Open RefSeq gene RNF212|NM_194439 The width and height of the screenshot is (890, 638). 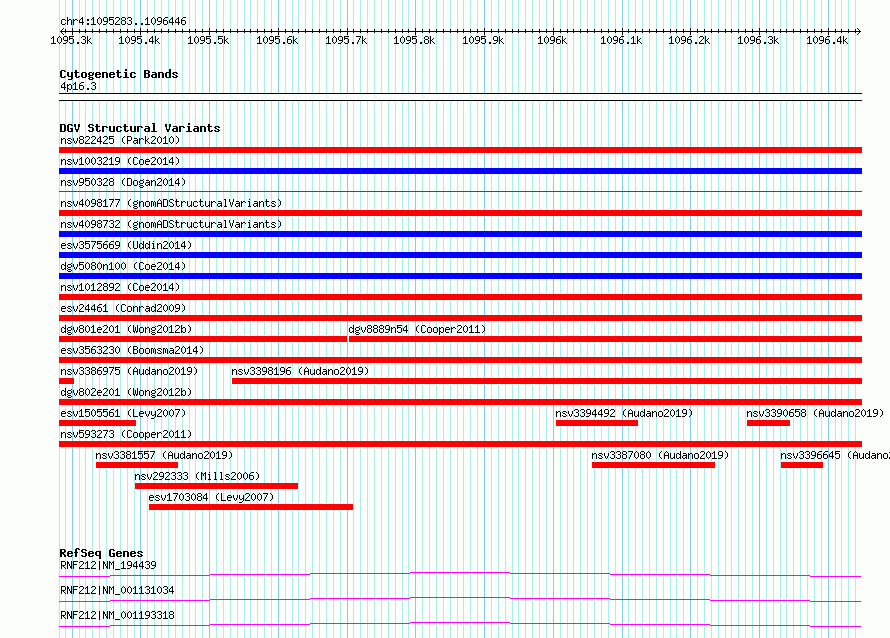(108, 565)
